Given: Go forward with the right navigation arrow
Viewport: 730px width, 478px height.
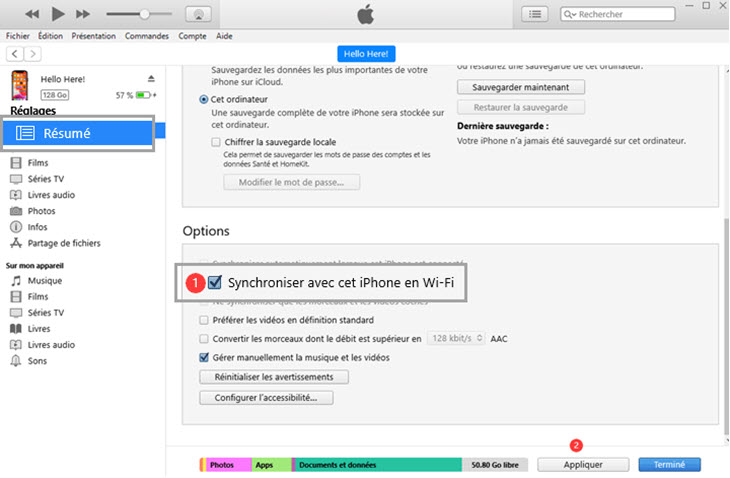Looking at the screenshot, I should [33, 54].
